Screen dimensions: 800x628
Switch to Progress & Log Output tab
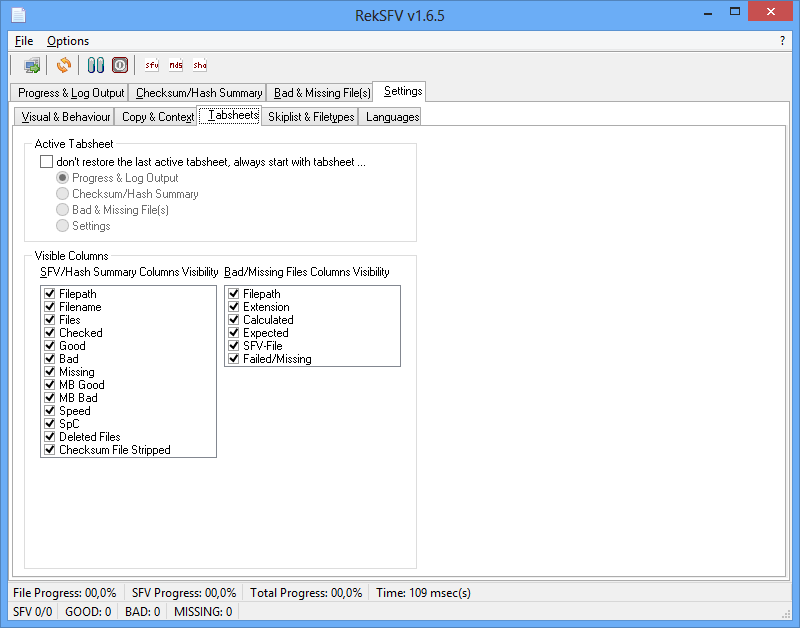(69, 92)
